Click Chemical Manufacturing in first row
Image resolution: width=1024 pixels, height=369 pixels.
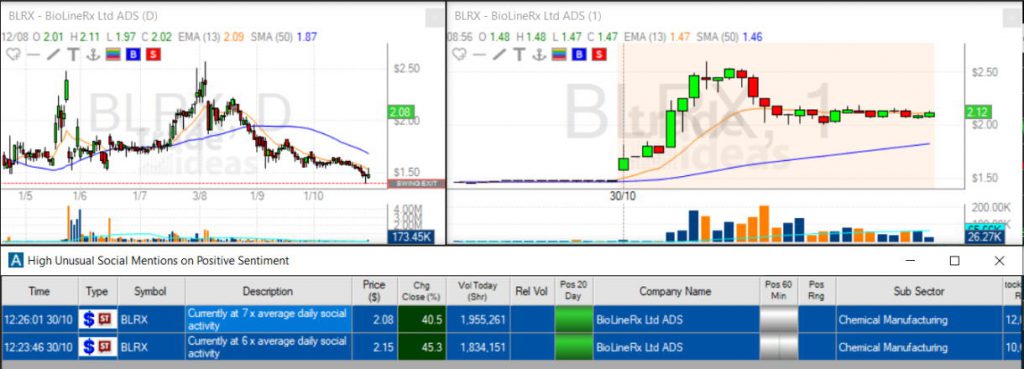point(893,320)
